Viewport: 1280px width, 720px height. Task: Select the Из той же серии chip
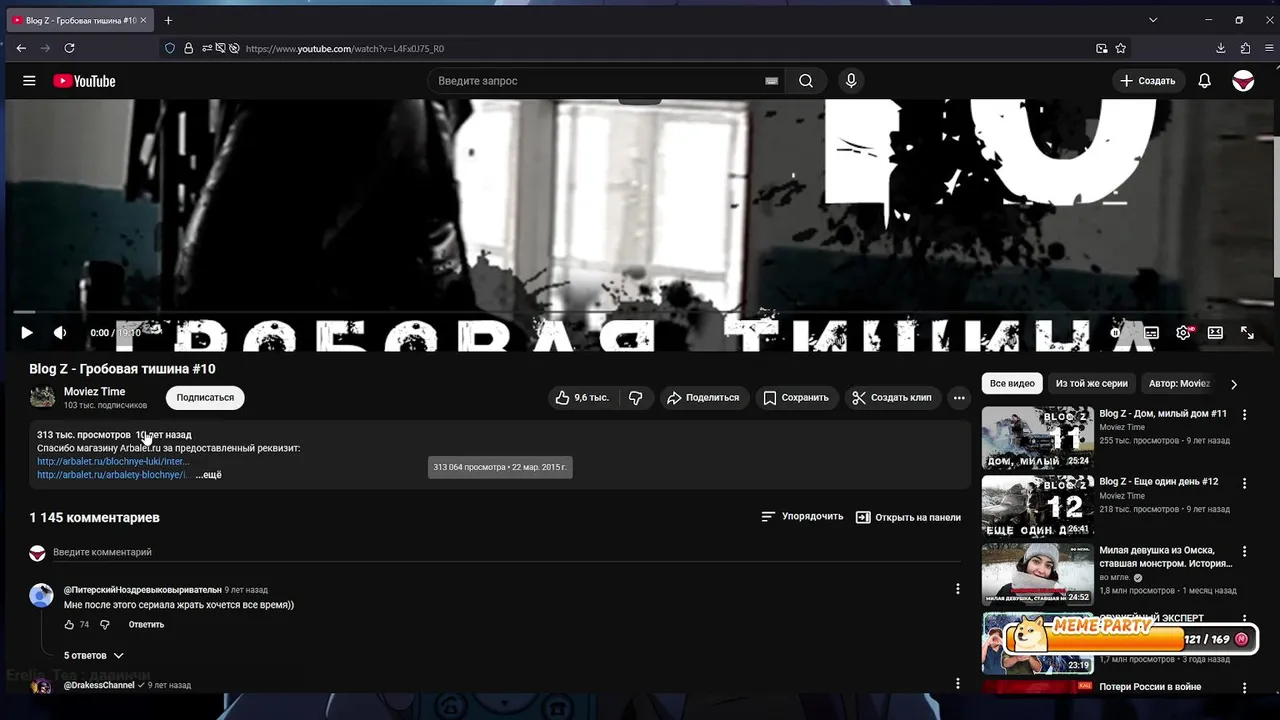[x=1092, y=384]
